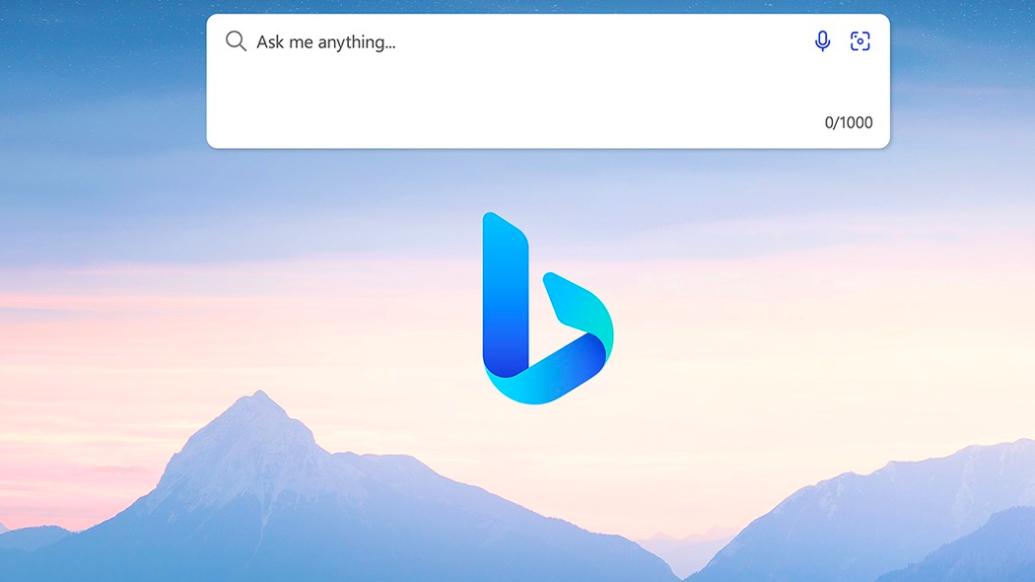Focus the 'Ask me anything...' input field
Screen dimensions: 1035x582
pos(548,81)
